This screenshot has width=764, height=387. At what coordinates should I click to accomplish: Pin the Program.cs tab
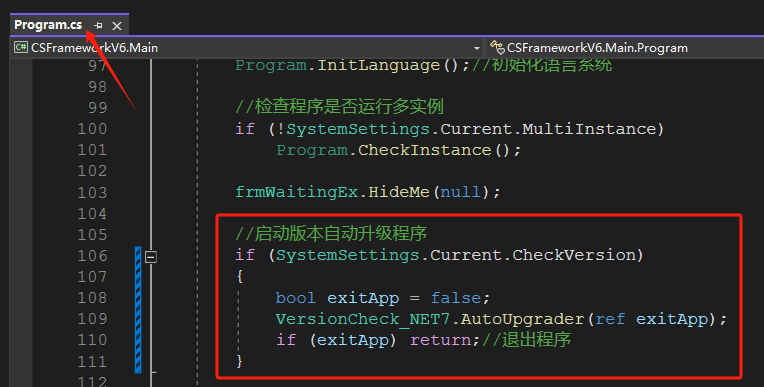(x=98, y=25)
